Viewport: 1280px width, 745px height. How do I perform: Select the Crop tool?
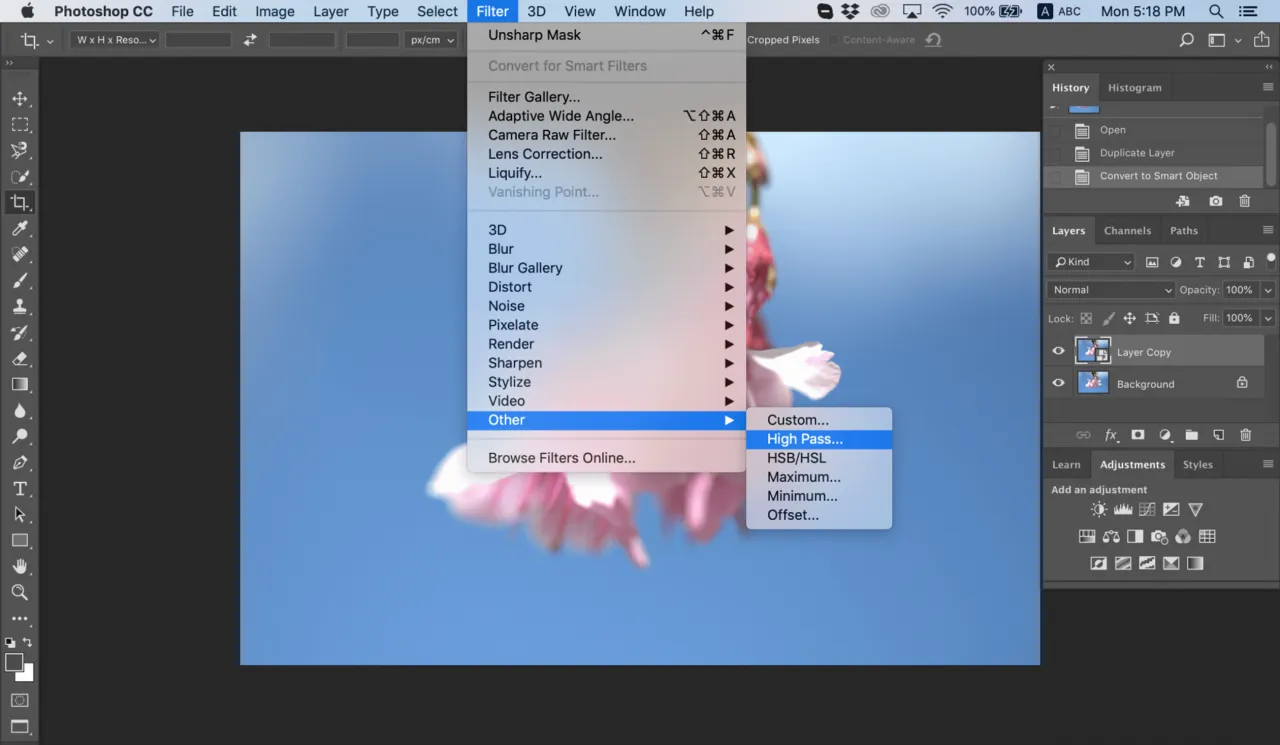coord(21,203)
